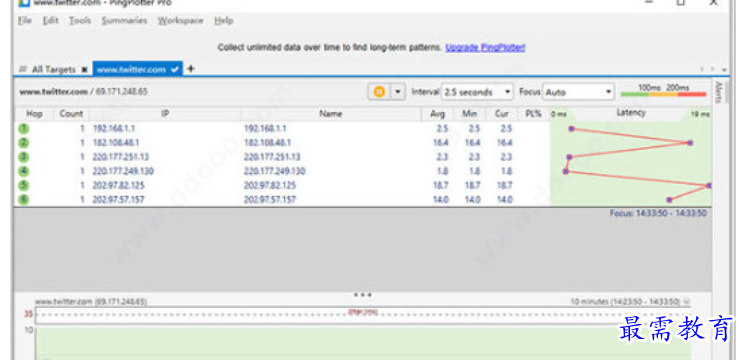Close the All Targets tab
Screen dimensions: 741x360
coord(85,69)
